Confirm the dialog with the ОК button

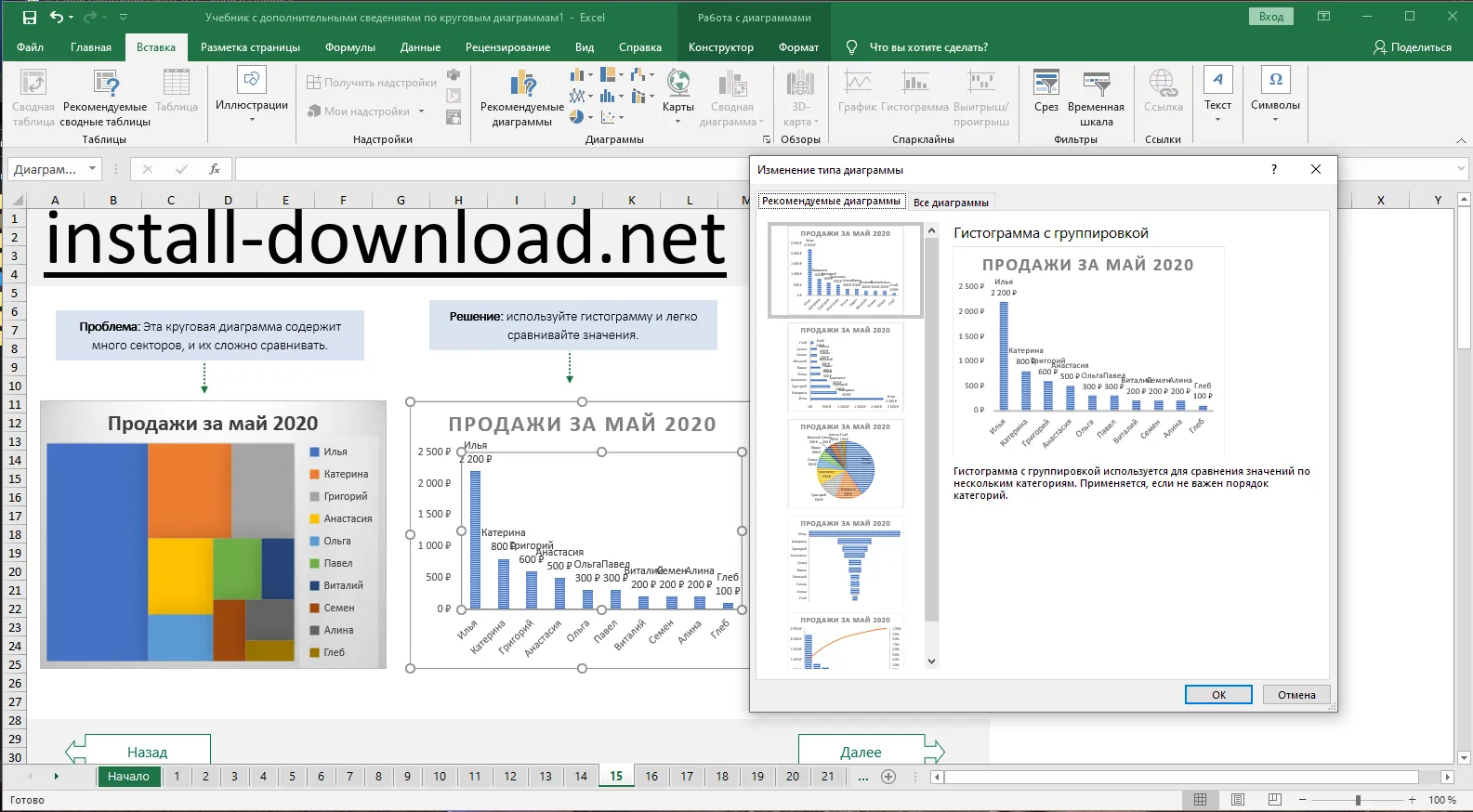1218,695
